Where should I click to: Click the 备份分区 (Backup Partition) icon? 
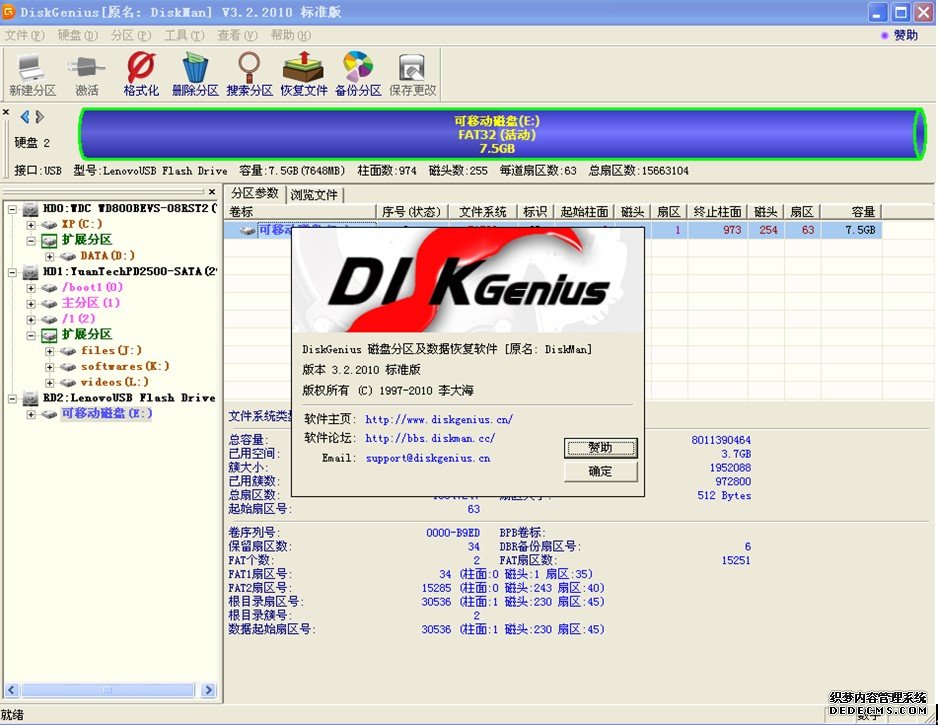point(357,70)
